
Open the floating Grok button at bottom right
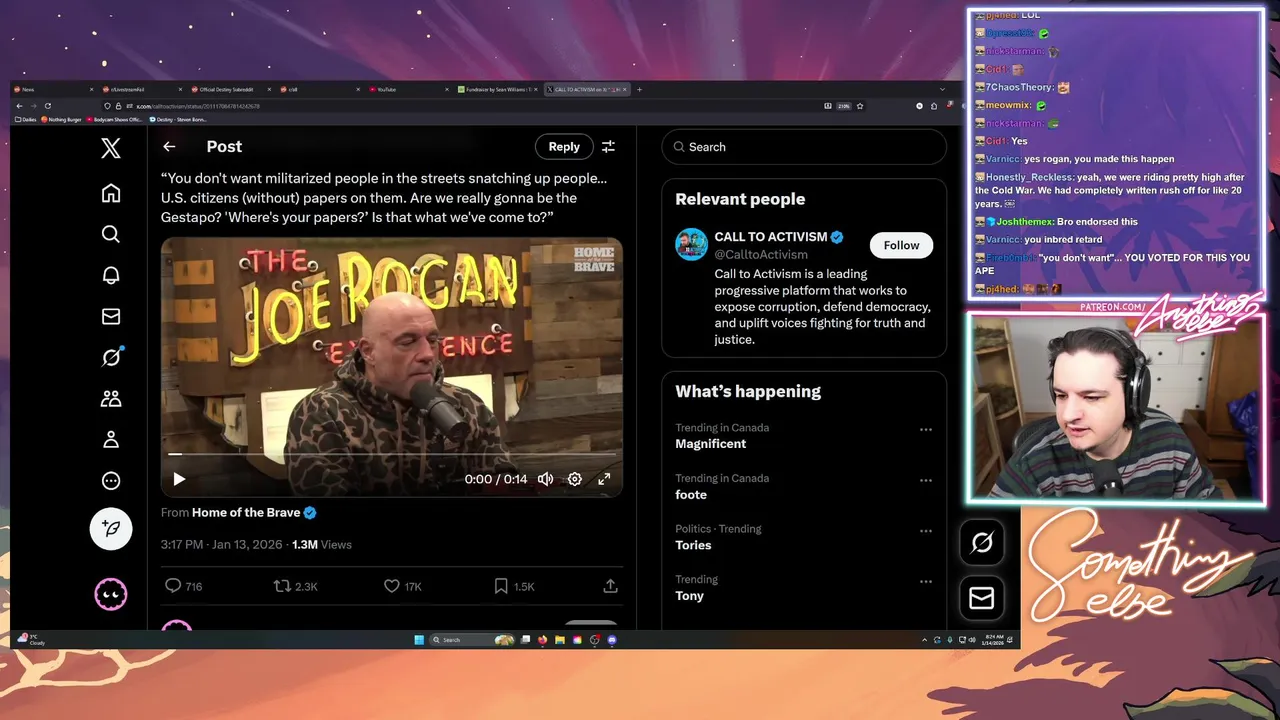tap(982, 542)
